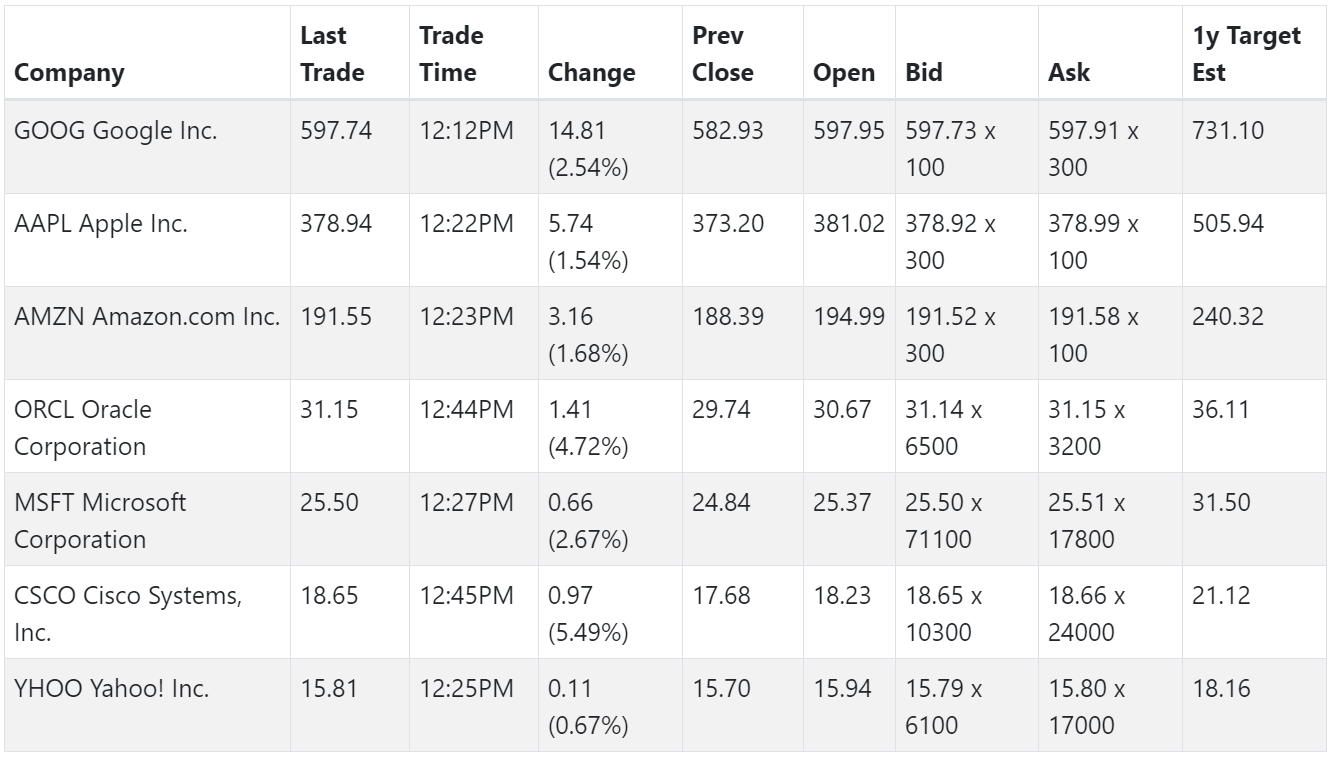Click the 1y Target Est header
Image resolution: width=1334 pixels, height=759 pixels.
pos(1255,53)
